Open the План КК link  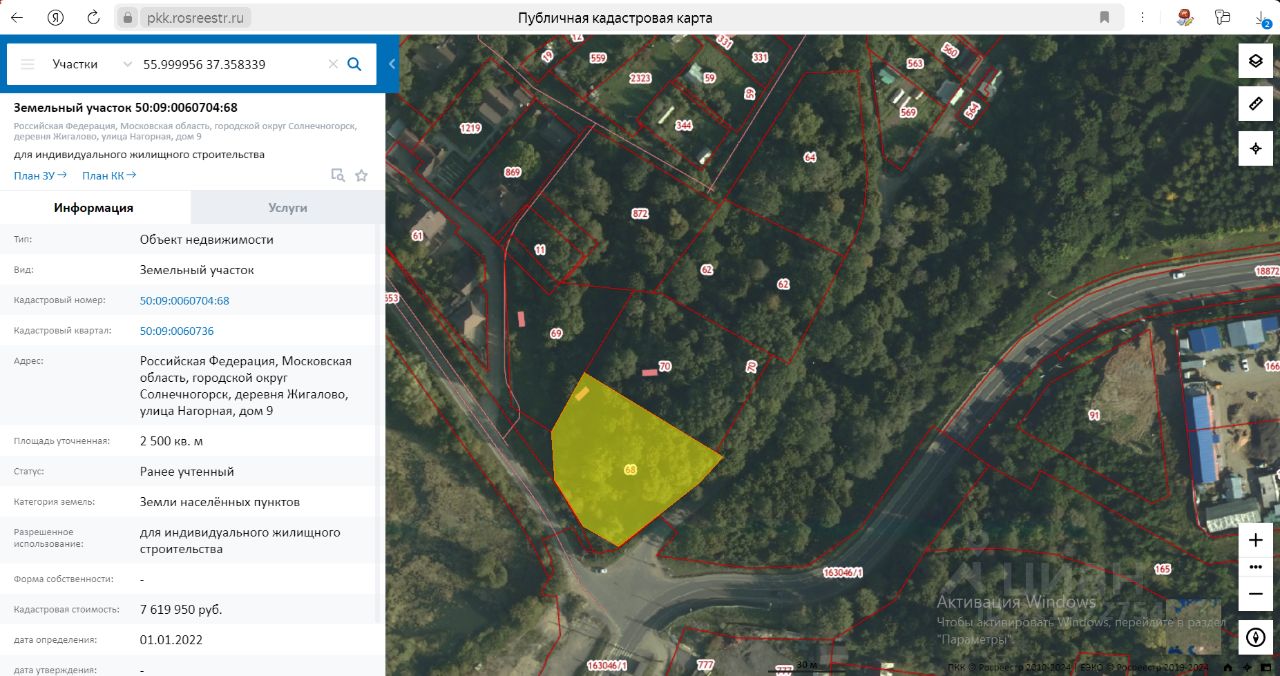[x=109, y=176]
